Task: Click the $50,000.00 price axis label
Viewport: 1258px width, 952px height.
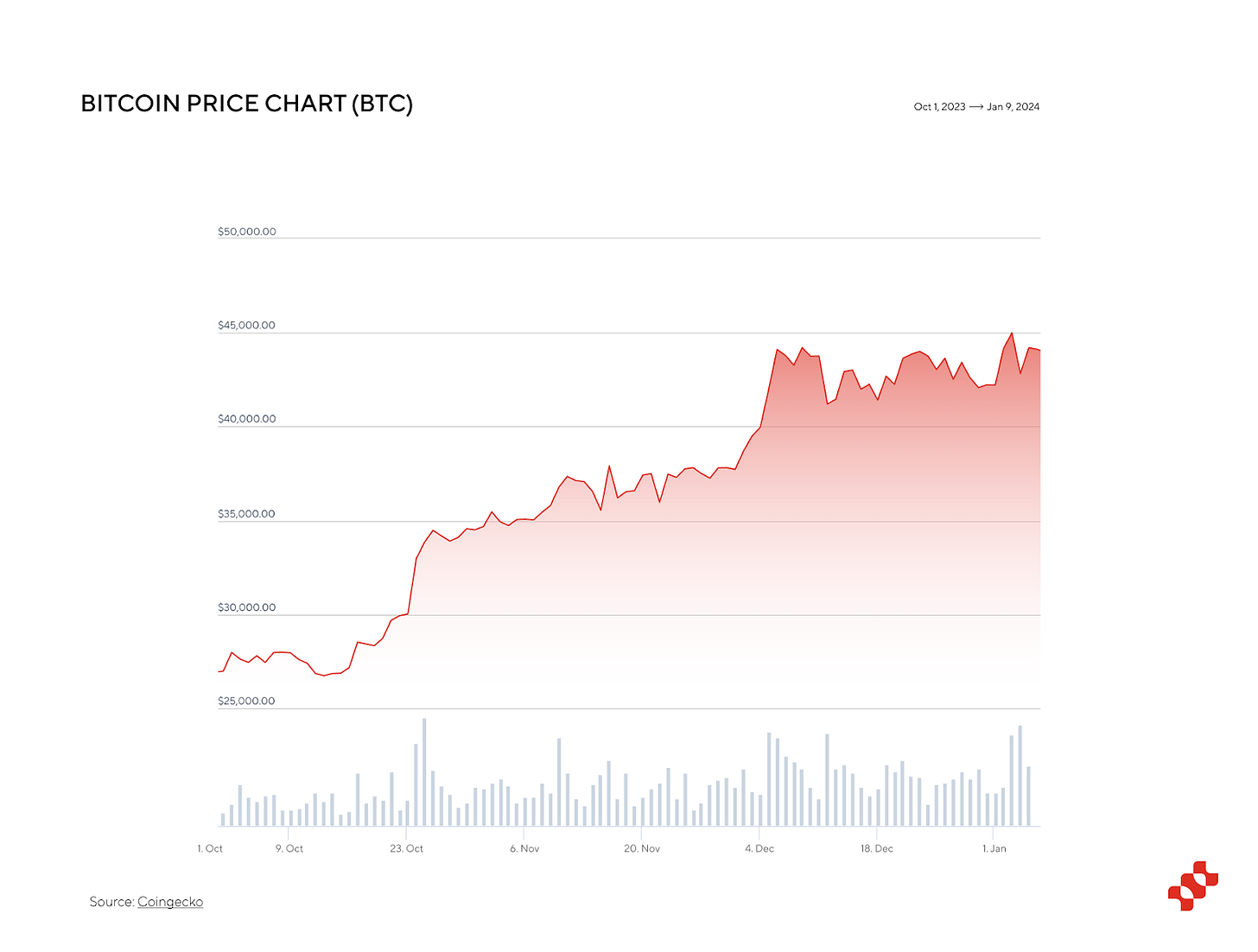Action: [x=247, y=232]
